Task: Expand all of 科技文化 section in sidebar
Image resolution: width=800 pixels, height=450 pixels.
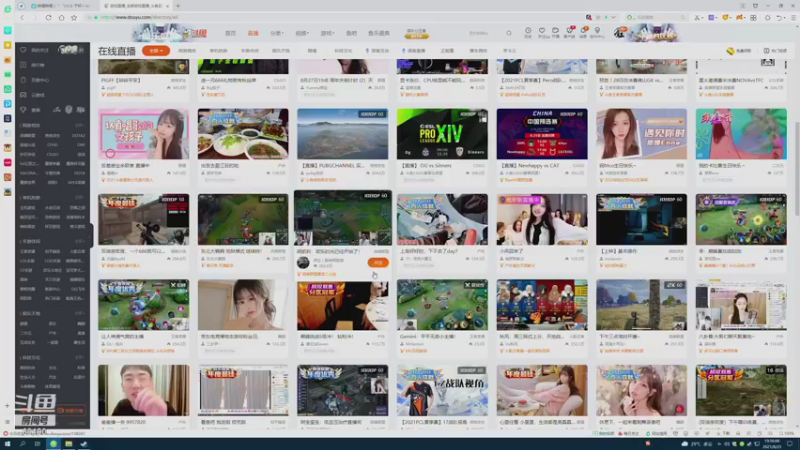Action: click(80, 358)
